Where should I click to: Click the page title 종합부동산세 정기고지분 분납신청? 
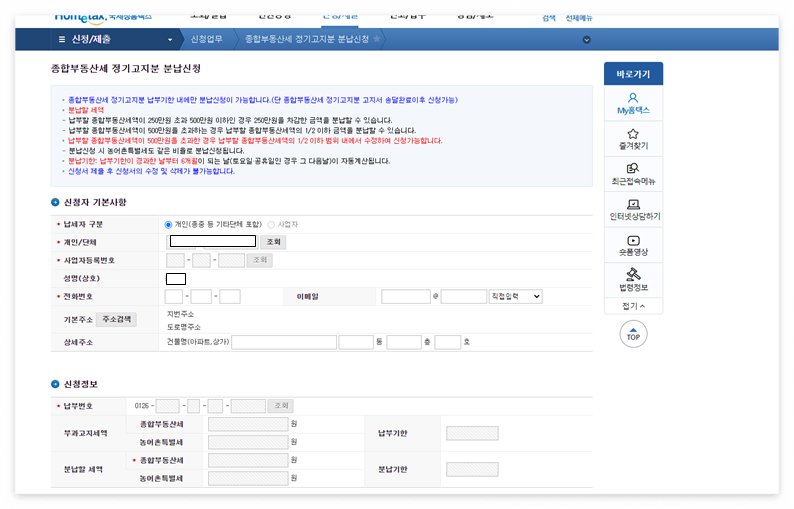pos(126,68)
